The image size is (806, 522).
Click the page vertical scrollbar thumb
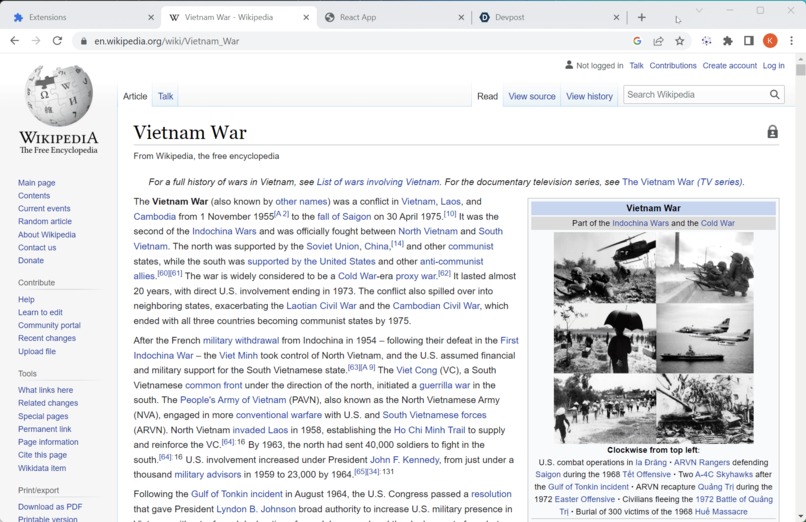800,70
